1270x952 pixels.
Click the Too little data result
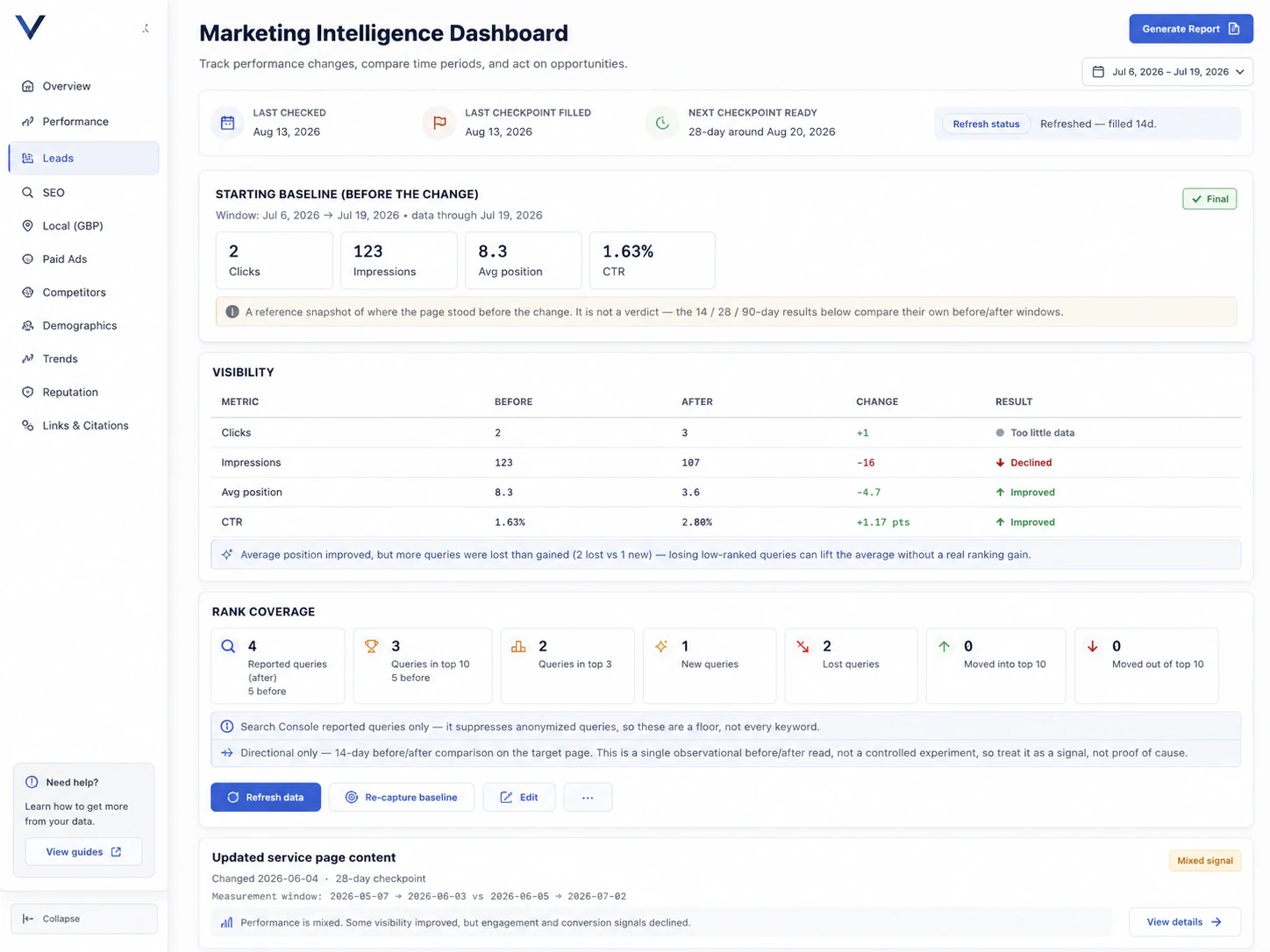(x=1035, y=433)
